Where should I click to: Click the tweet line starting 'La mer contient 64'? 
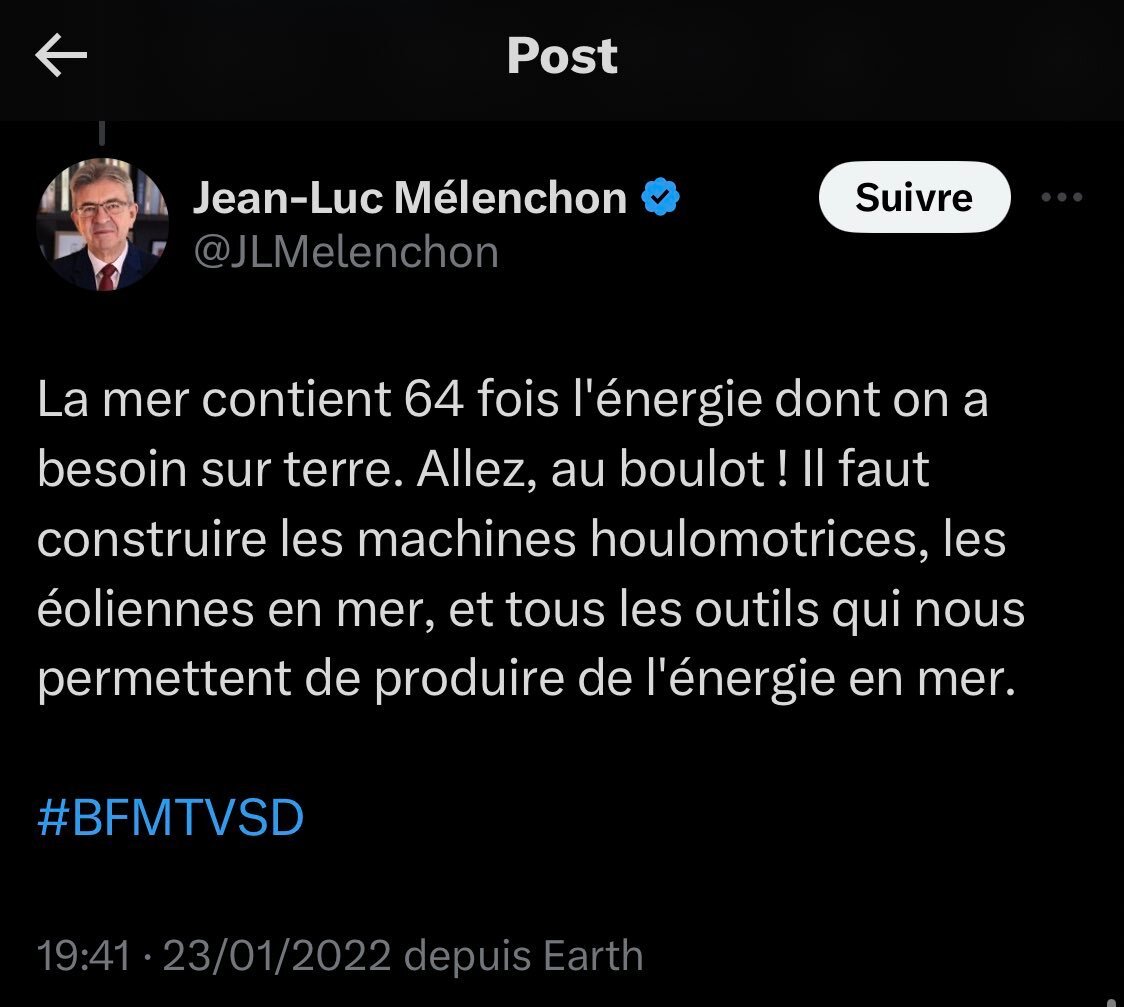(x=513, y=400)
